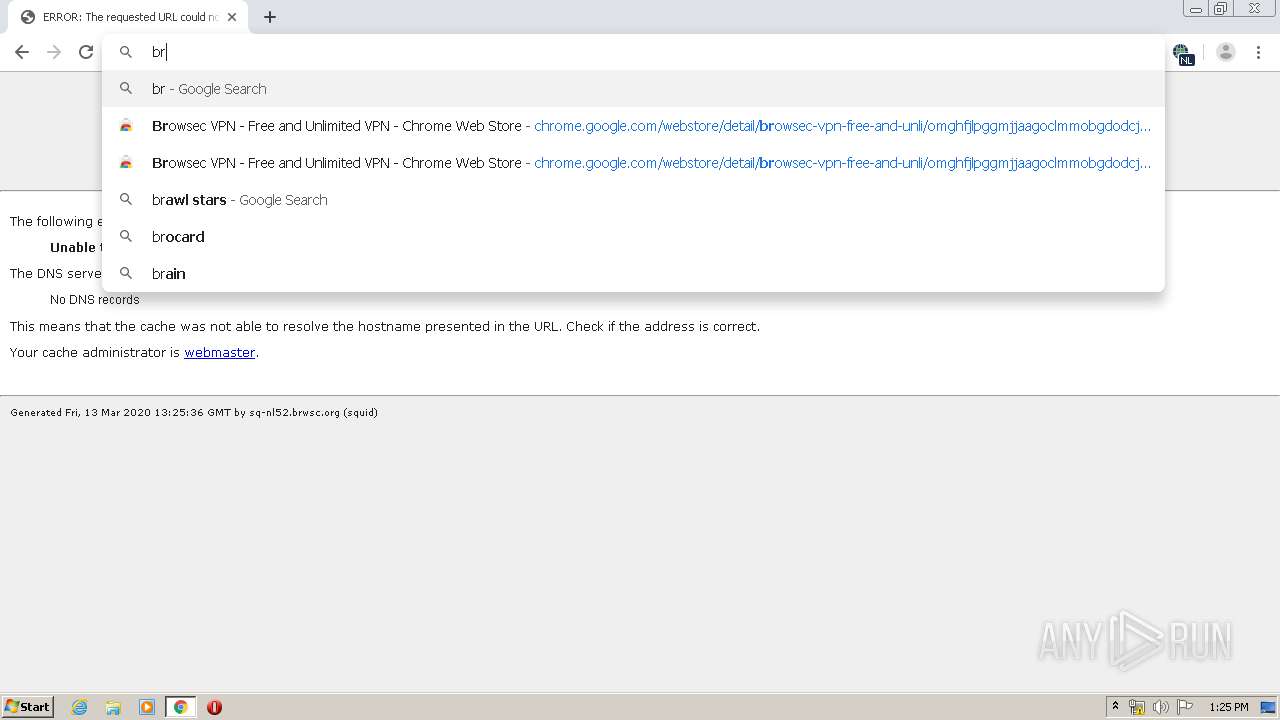The image size is (1280, 720).
Task: Open the Chrome profile avatar
Action: (1226, 52)
